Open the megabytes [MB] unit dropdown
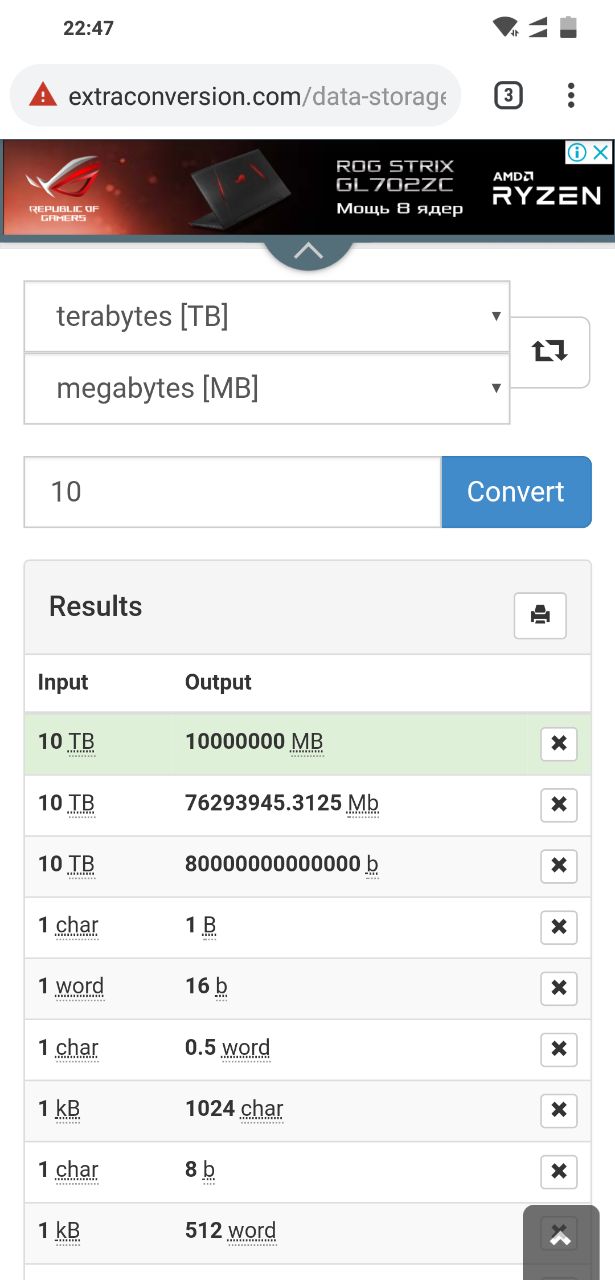Image resolution: width=615 pixels, height=1280 pixels. (267, 388)
